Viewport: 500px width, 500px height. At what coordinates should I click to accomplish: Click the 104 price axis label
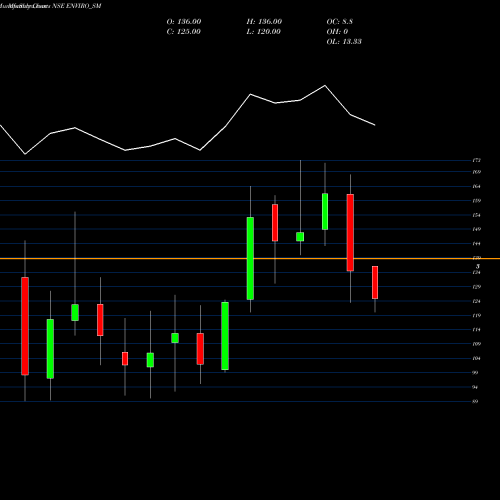pos(477,358)
